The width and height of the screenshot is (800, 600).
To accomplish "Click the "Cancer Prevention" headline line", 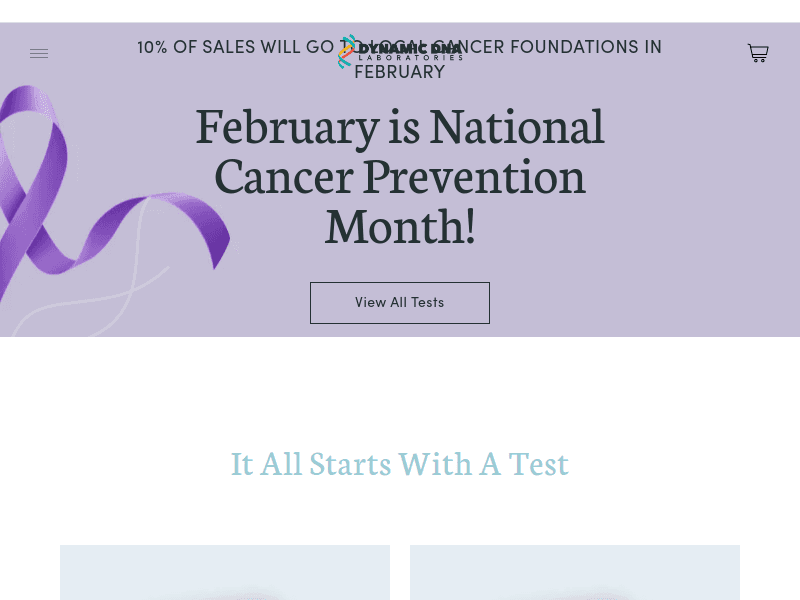I will 400,177.
